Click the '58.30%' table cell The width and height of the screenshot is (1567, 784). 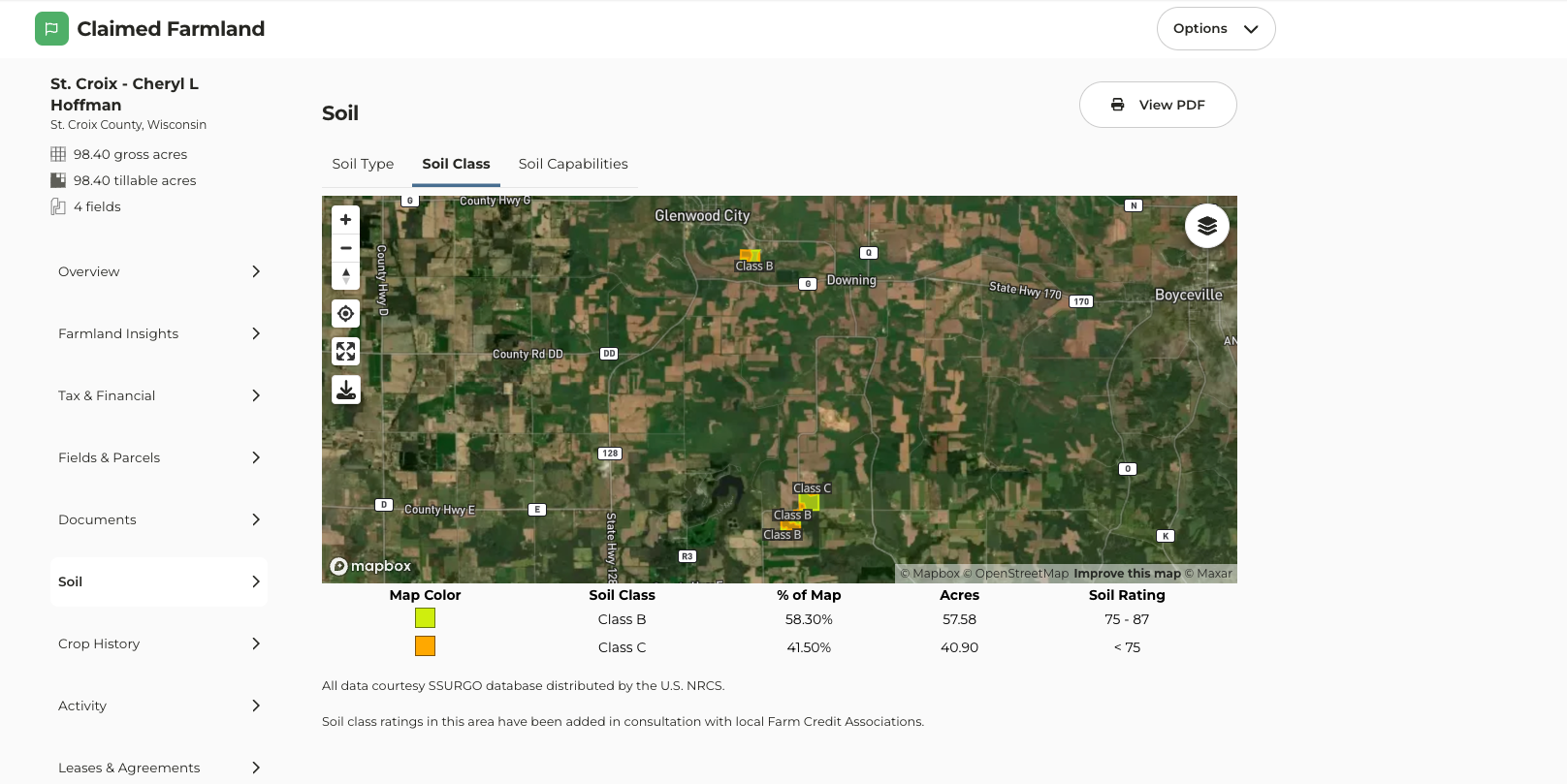coord(809,619)
